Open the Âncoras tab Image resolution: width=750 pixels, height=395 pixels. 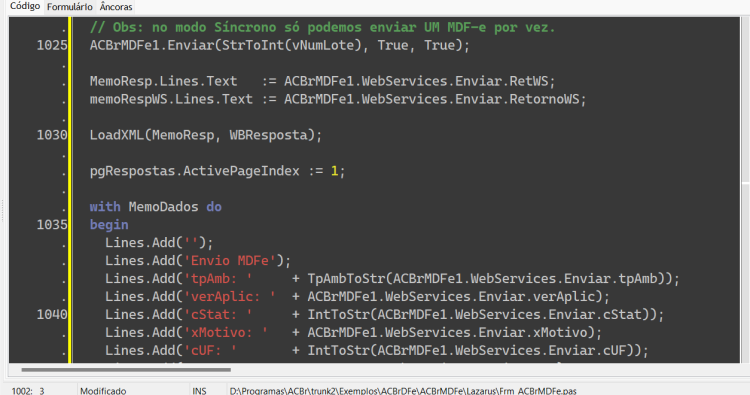pyautogui.click(x=116, y=7)
